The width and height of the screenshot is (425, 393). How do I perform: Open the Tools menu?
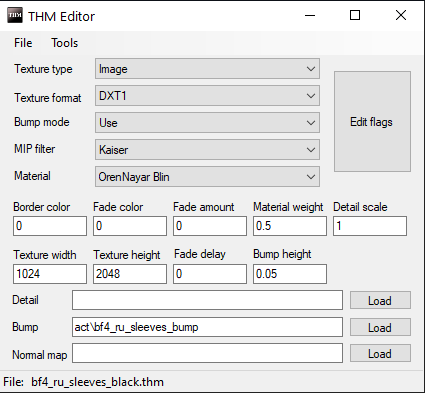pos(64,43)
